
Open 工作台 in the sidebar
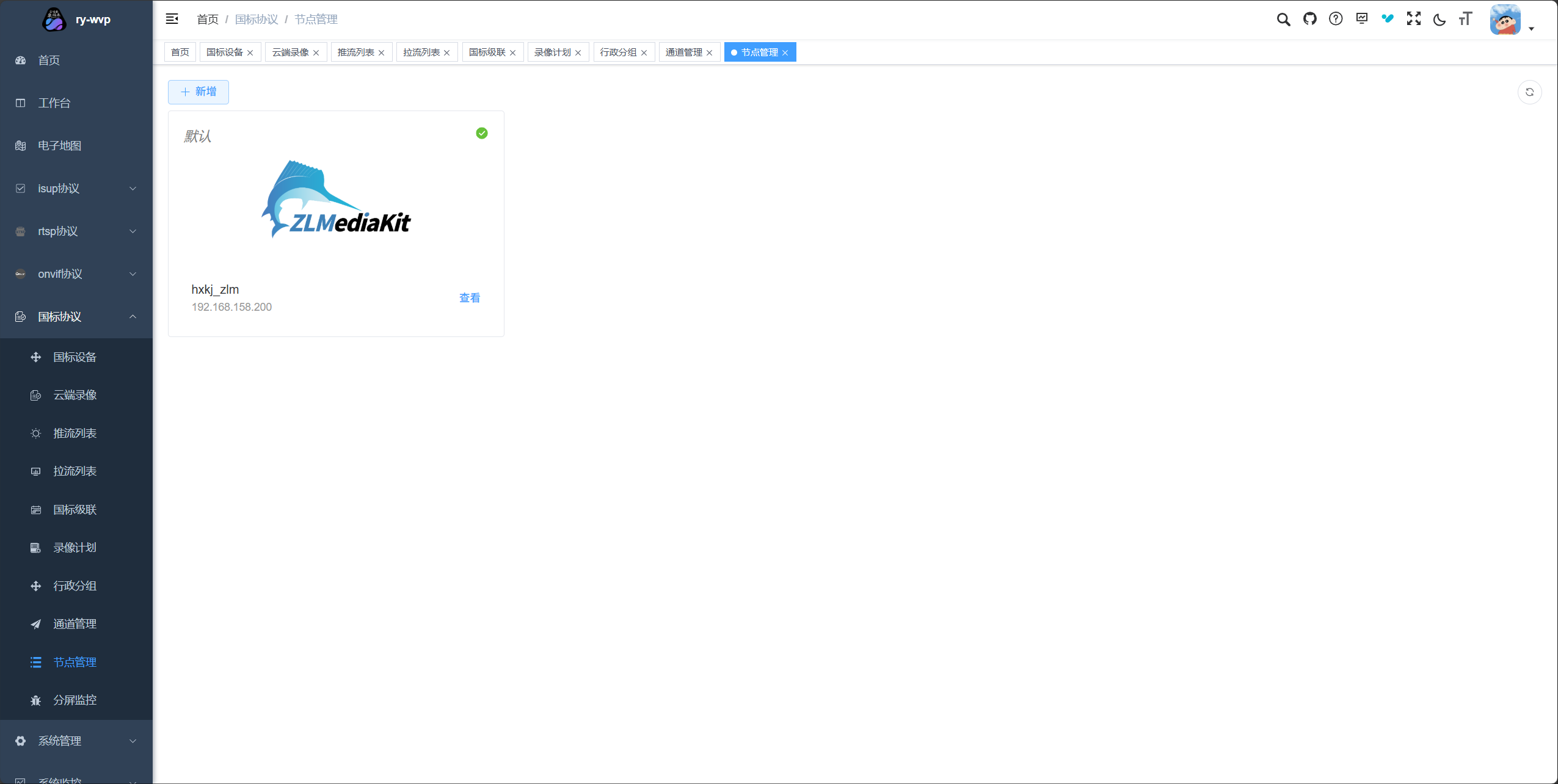click(x=76, y=103)
